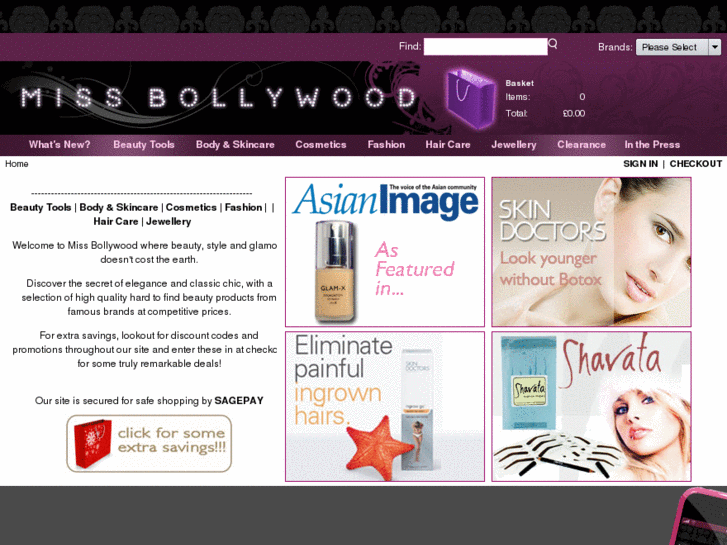Open the ingrown hairs product banner

(385, 406)
